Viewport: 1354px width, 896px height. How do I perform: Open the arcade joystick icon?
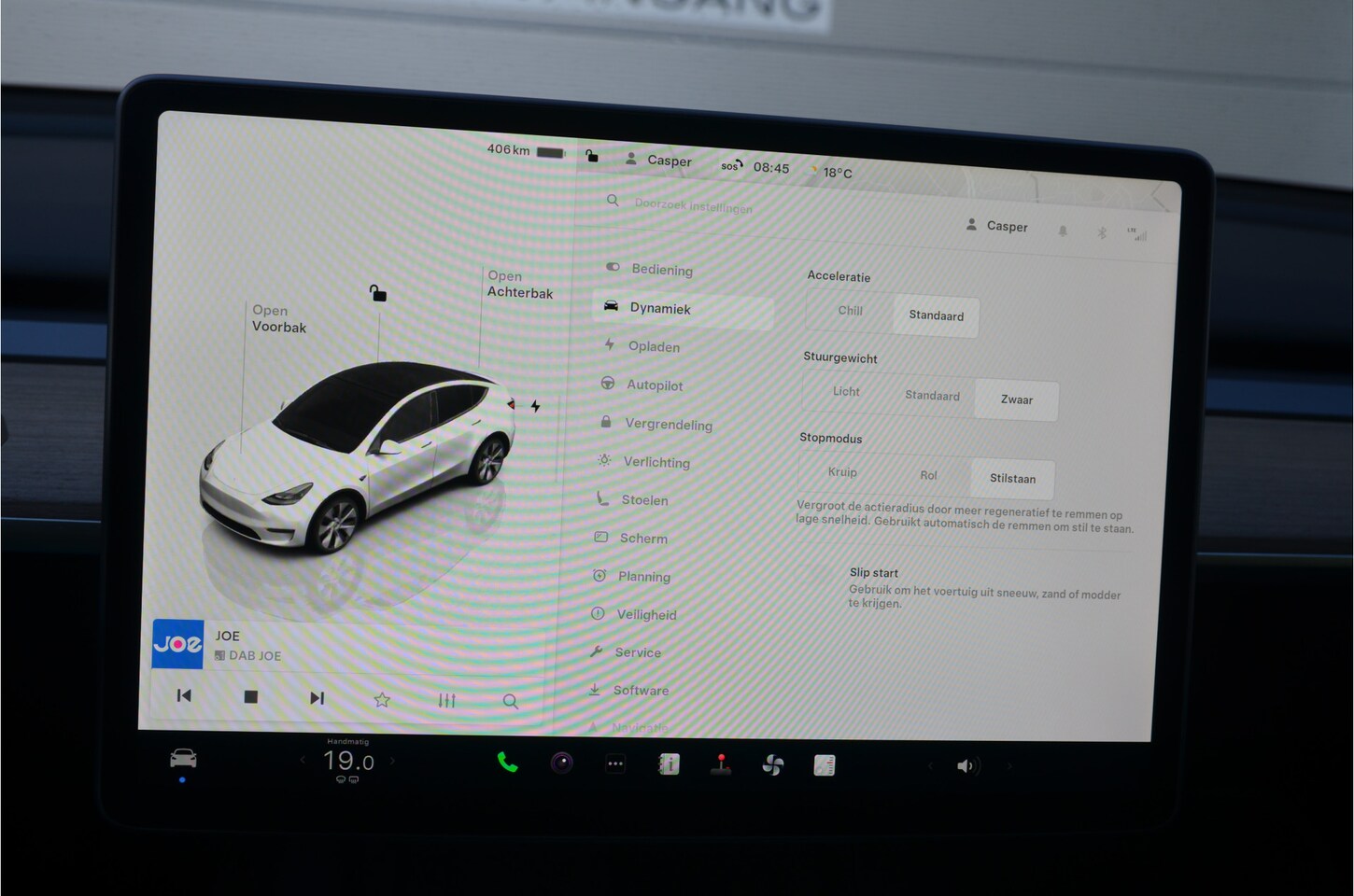[x=721, y=764]
